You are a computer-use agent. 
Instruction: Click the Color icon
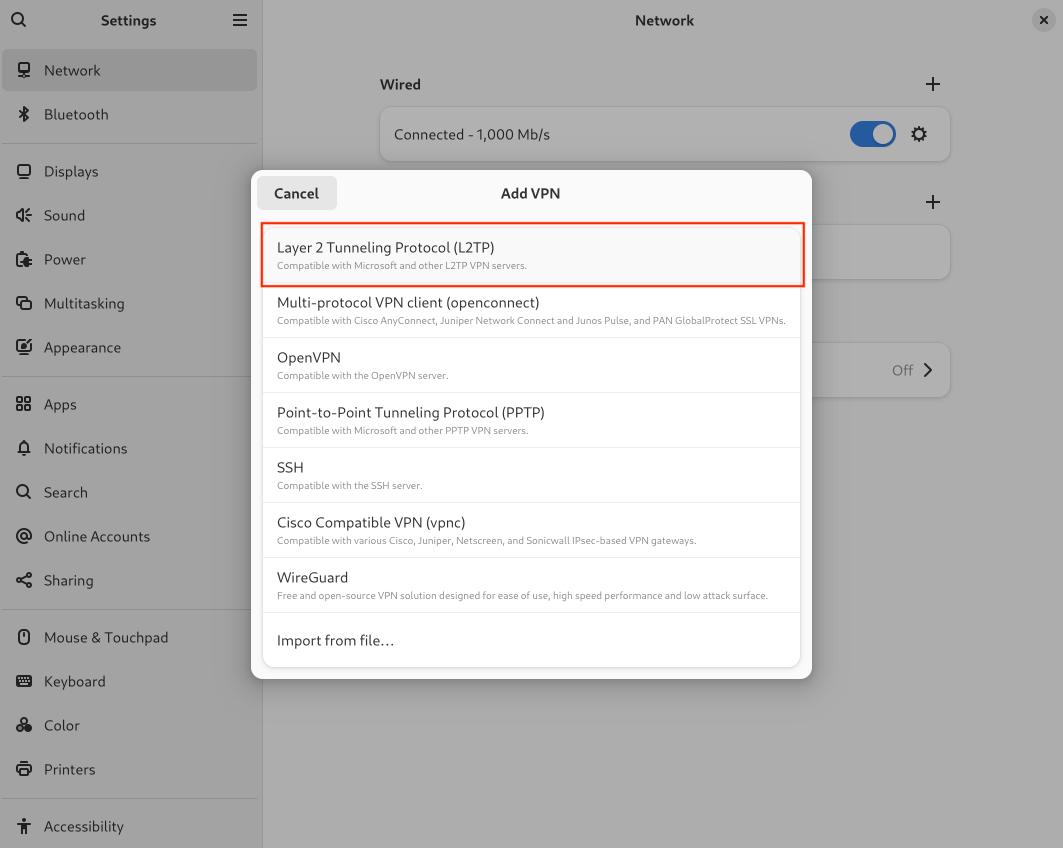(x=24, y=725)
